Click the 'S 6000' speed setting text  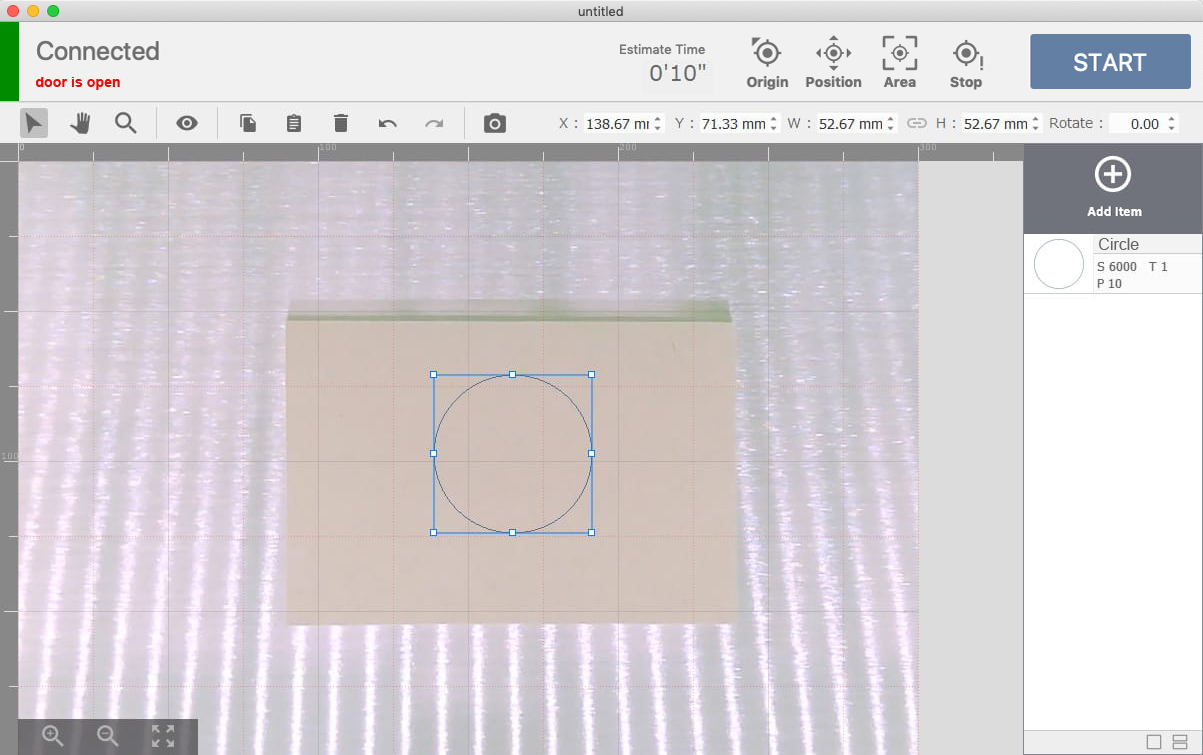(x=1116, y=267)
